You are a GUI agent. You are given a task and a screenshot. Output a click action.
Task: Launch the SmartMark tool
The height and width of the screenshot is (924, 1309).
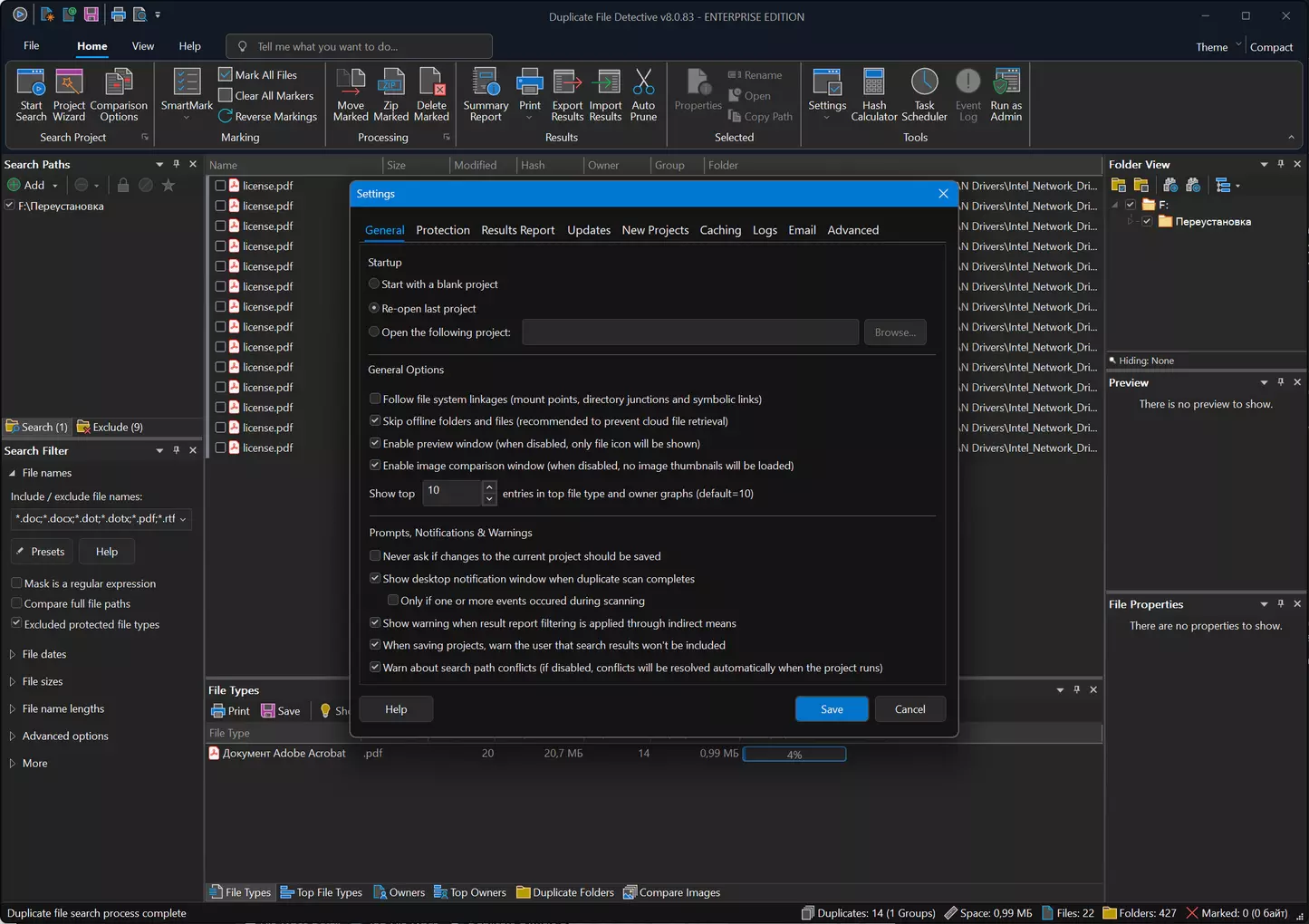tap(187, 95)
